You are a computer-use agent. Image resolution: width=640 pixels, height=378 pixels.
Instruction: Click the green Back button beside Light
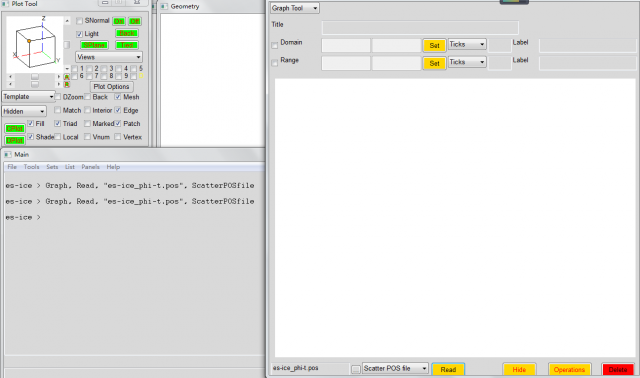coord(127,33)
